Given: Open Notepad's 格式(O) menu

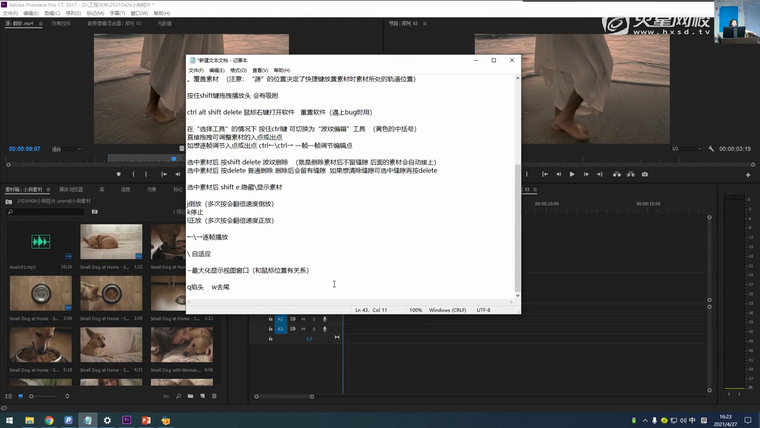Looking at the screenshot, I should click(x=238, y=70).
